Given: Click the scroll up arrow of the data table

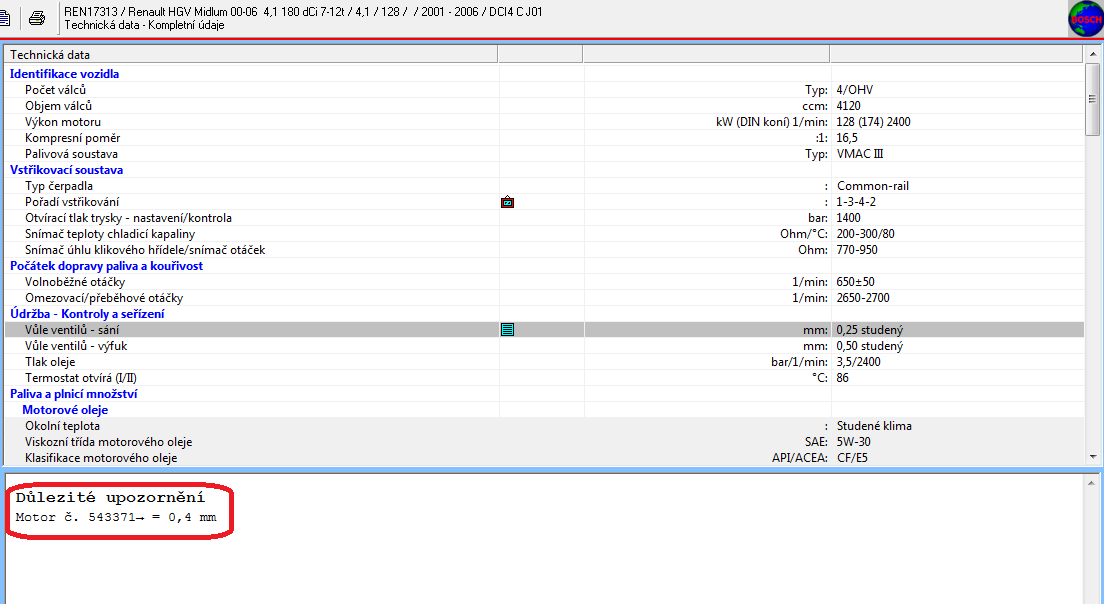Looking at the screenshot, I should pos(1093,54).
